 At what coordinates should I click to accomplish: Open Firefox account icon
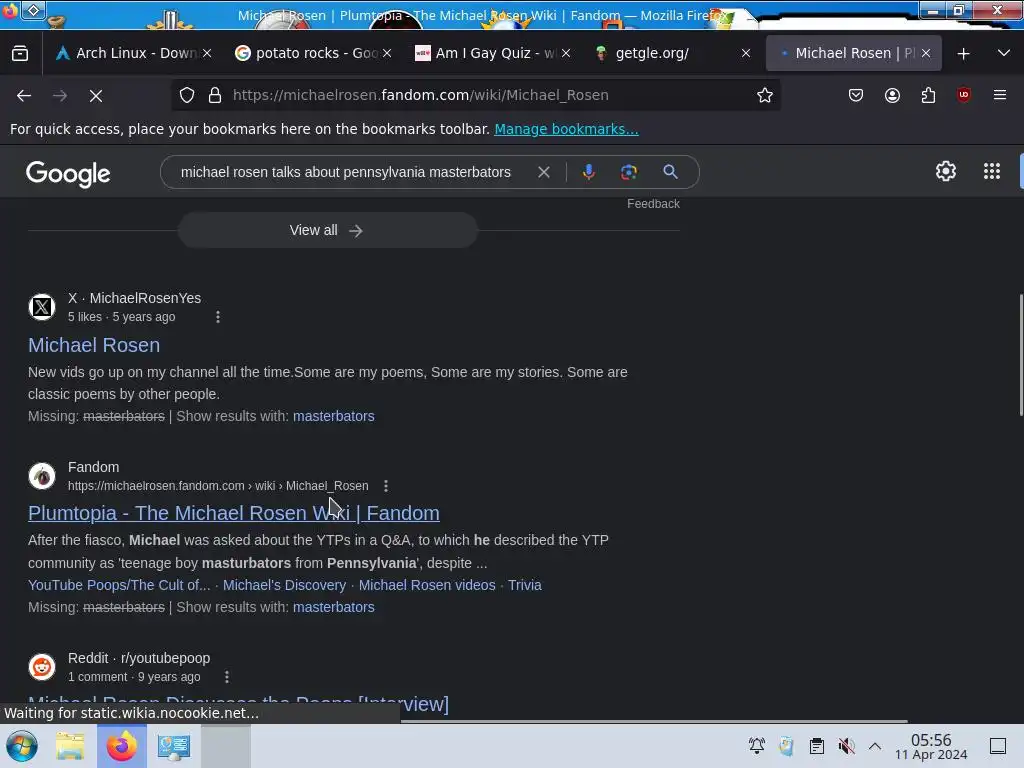tap(892, 95)
